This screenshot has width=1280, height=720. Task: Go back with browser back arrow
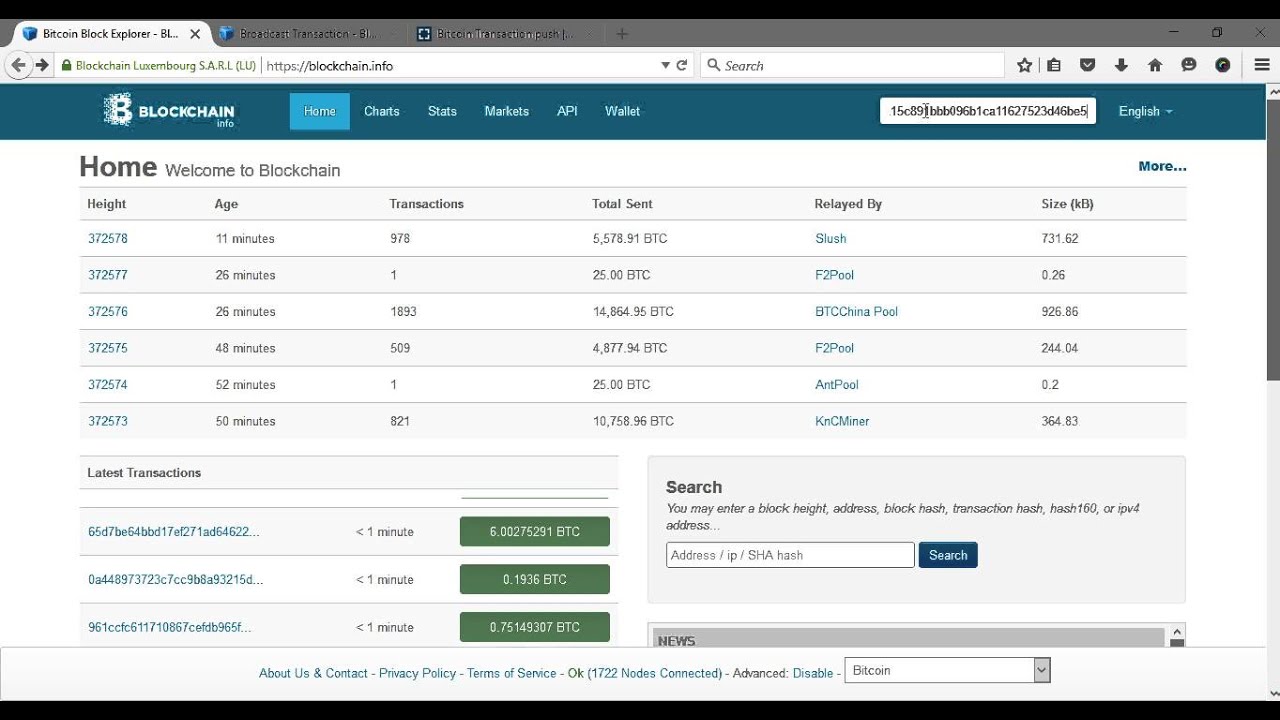click(x=18, y=65)
